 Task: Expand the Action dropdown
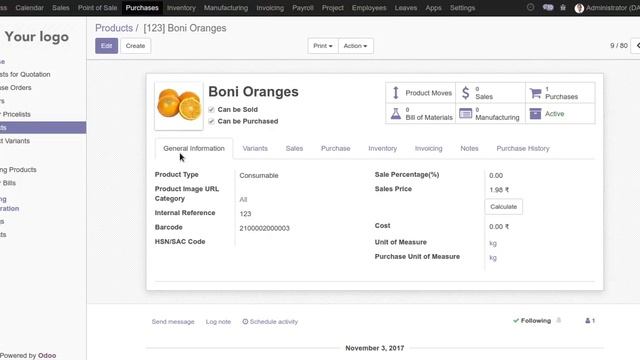click(356, 46)
